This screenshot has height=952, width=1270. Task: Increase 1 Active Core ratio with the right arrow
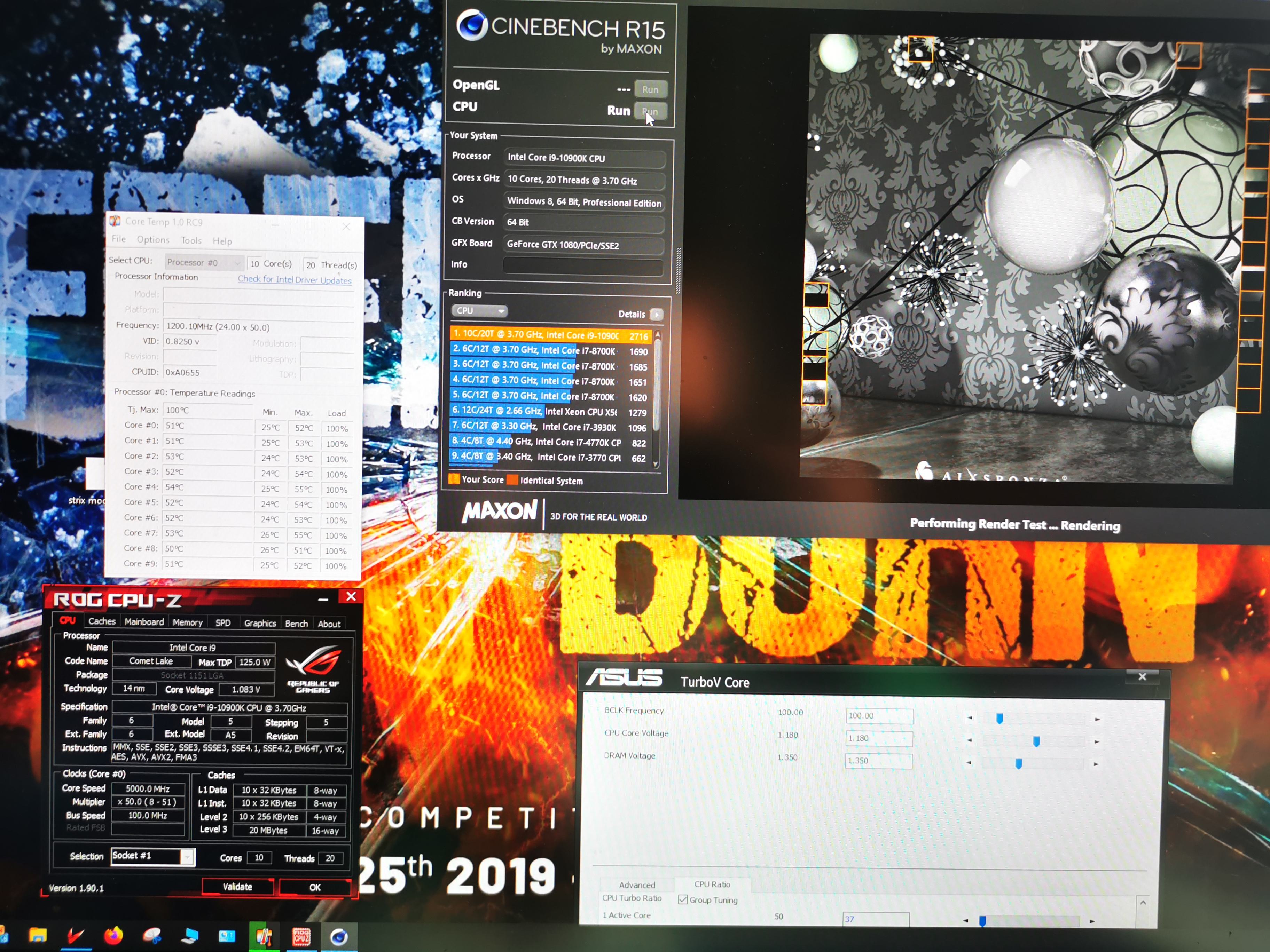tap(1091, 921)
